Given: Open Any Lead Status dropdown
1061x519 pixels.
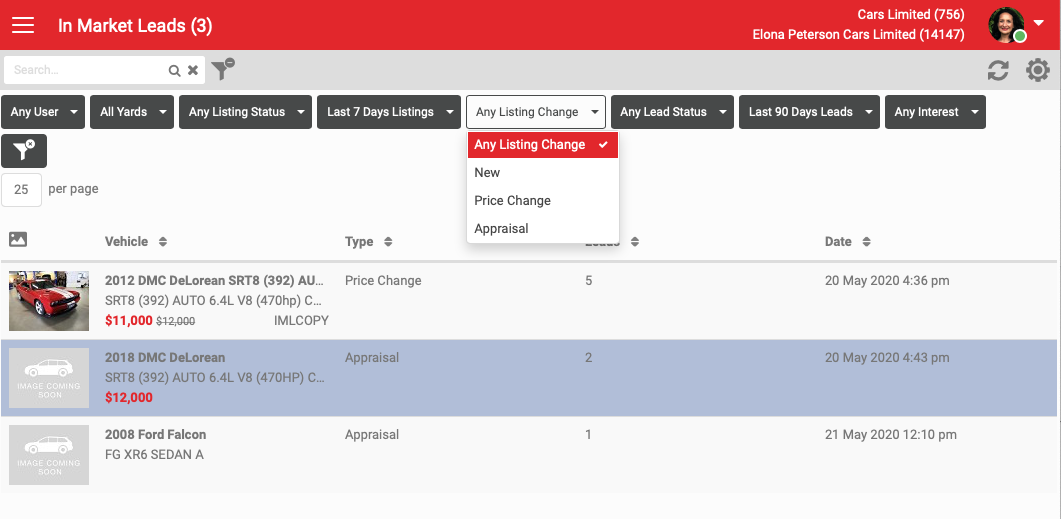Looking at the screenshot, I should [673, 112].
